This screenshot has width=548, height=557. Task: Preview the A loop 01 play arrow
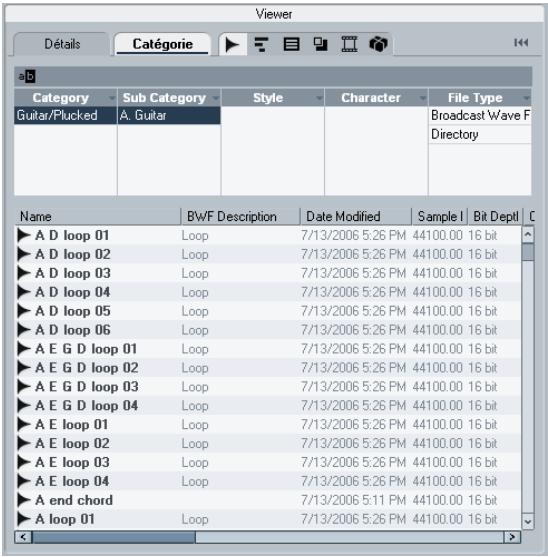coord(24,519)
